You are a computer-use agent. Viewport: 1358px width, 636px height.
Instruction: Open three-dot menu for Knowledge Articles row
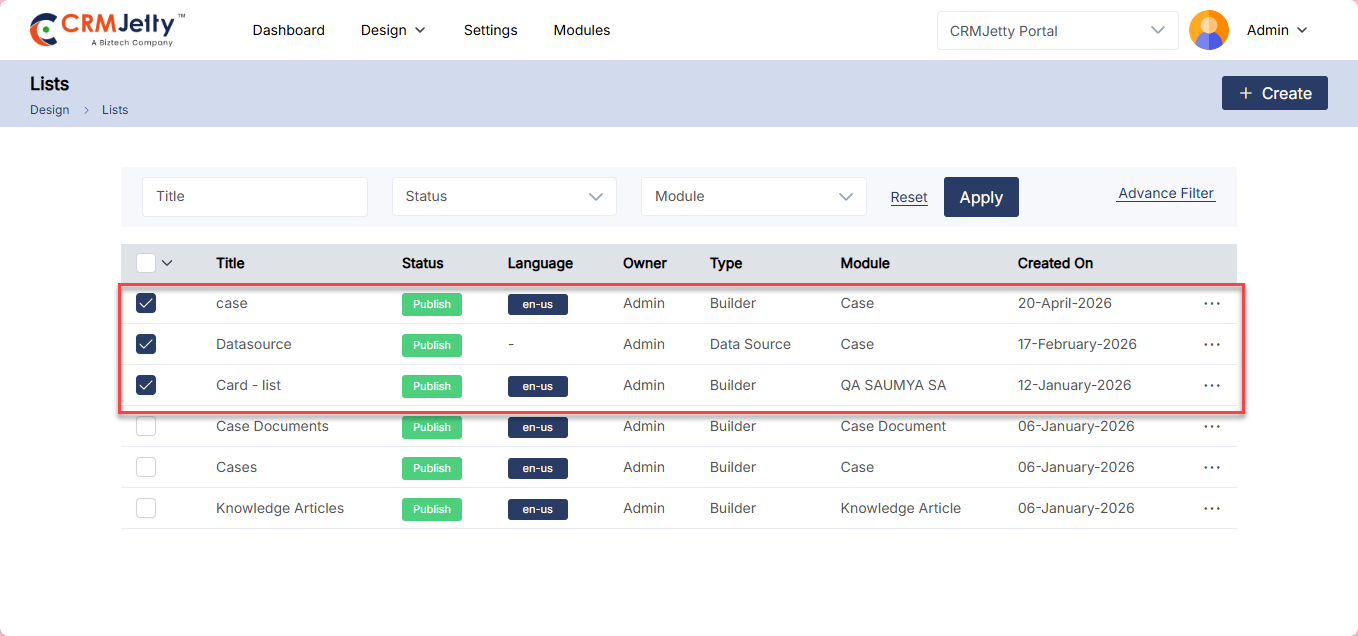point(1211,509)
